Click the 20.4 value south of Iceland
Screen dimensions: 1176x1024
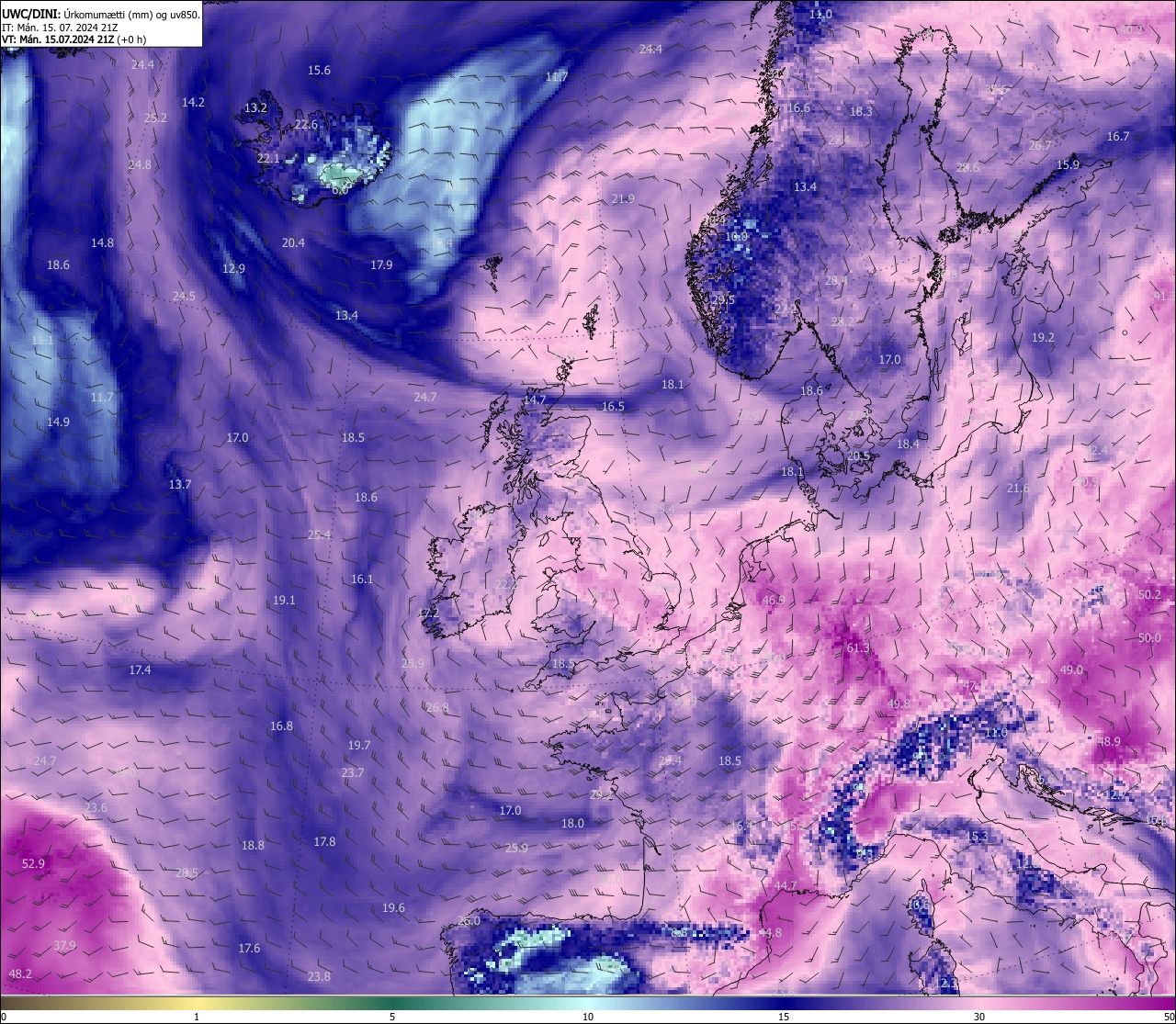293,243
